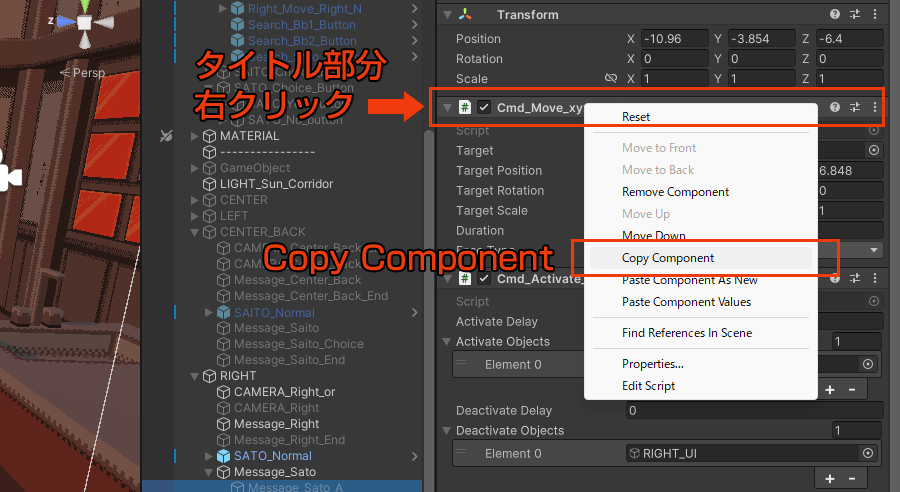
Task: Click the hidden-visibility icon next to MATERIAL
Action: (166, 136)
